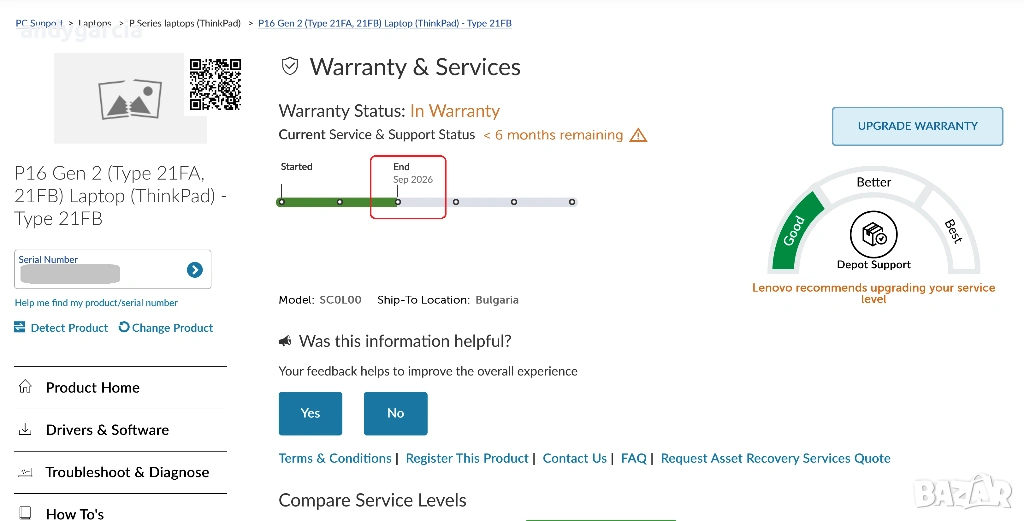Screen dimensions: 1024x521
Task: Answer Yes to helpful feedback
Action: point(310,413)
